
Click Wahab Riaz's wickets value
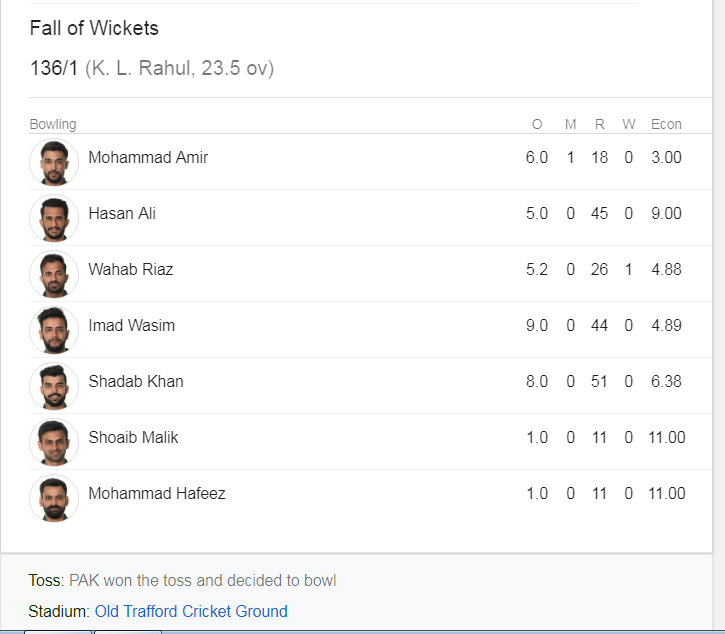(x=628, y=269)
